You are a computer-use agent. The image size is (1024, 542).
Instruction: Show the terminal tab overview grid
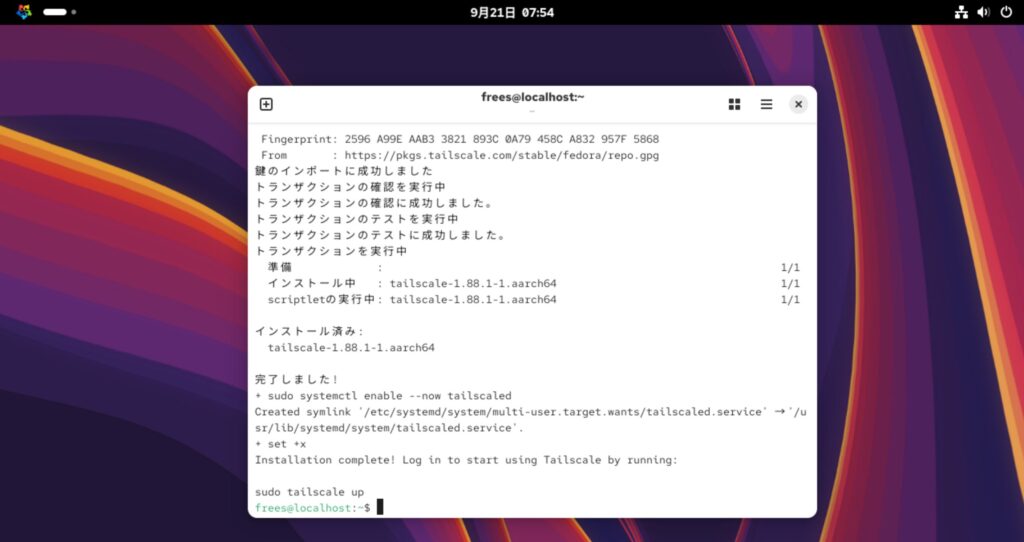click(x=734, y=104)
